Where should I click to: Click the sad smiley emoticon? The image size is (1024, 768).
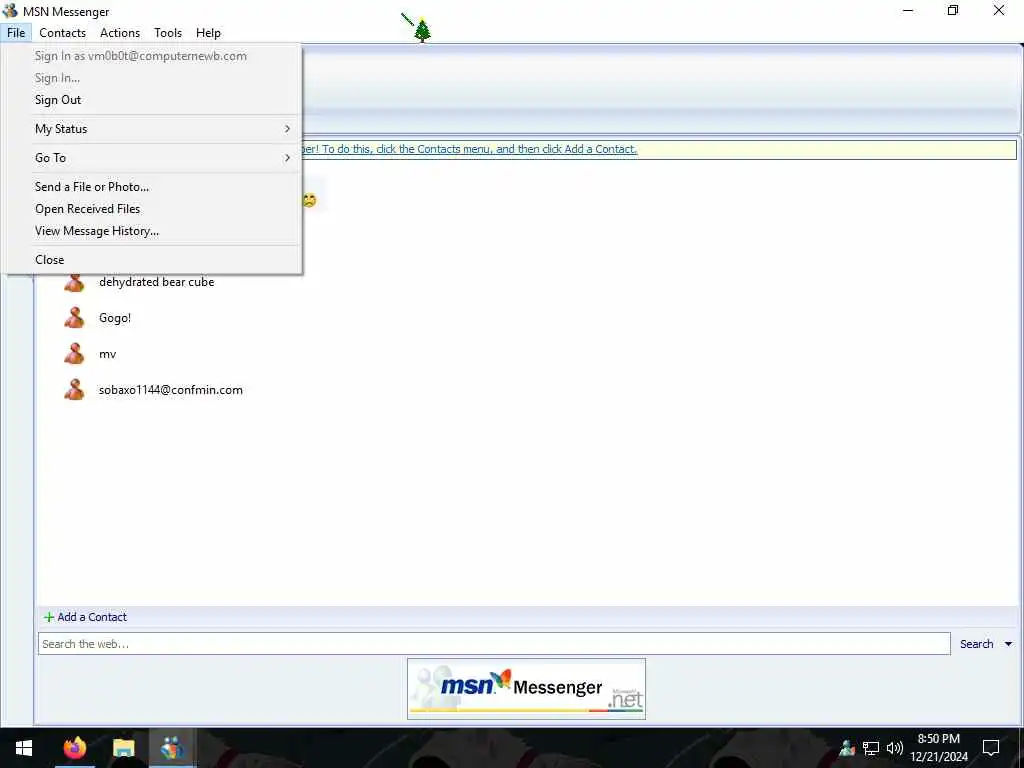click(x=310, y=200)
